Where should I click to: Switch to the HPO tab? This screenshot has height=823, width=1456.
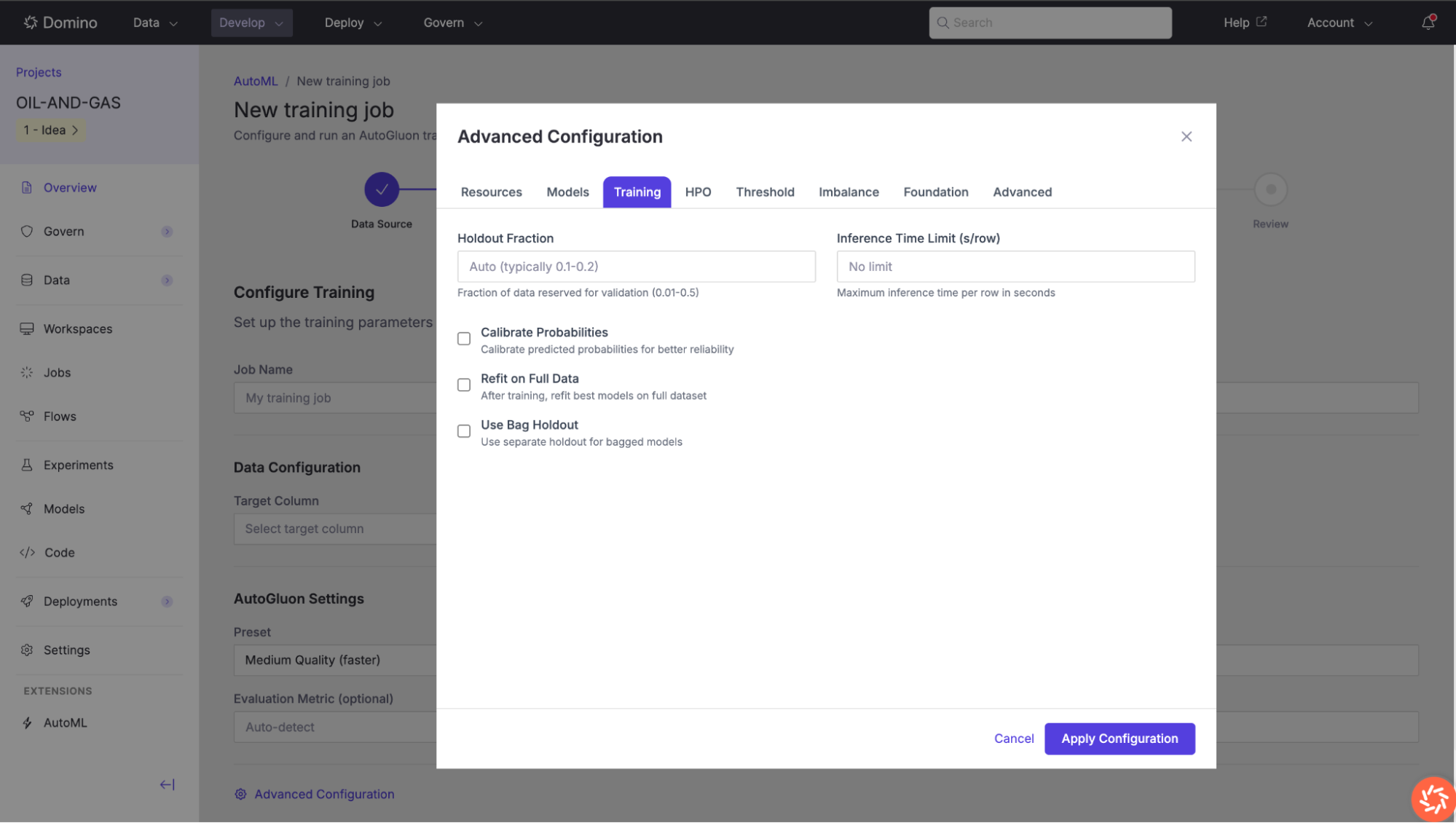tap(698, 192)
